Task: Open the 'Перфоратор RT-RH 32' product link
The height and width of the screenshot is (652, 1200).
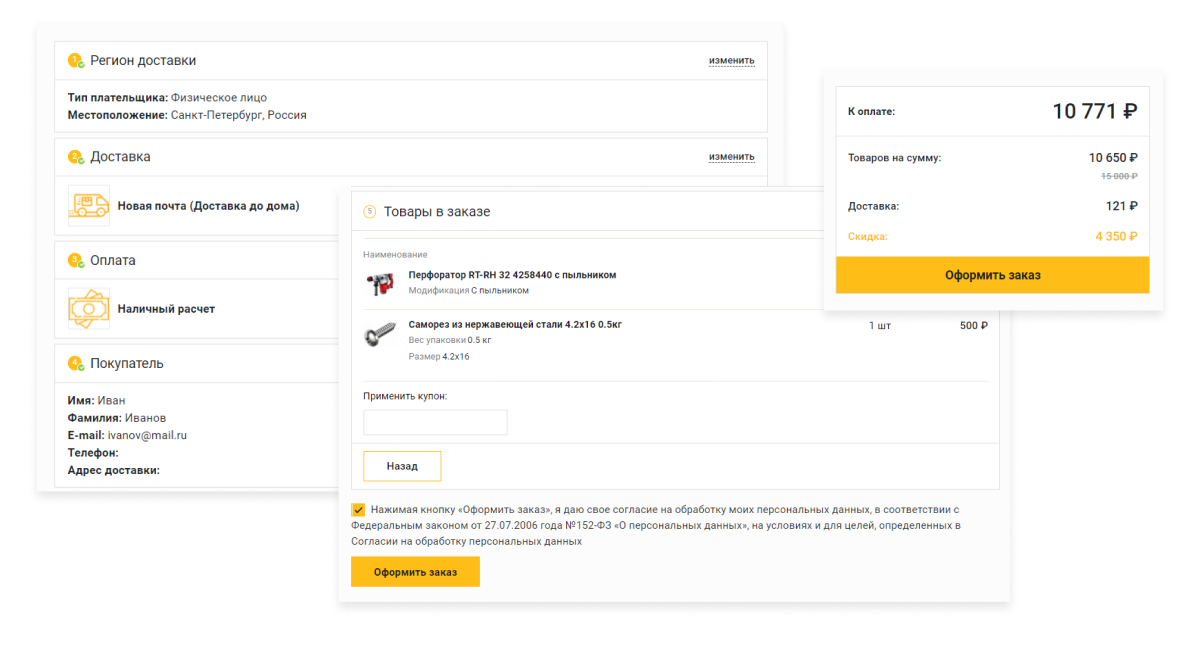Action: (512, 275)
